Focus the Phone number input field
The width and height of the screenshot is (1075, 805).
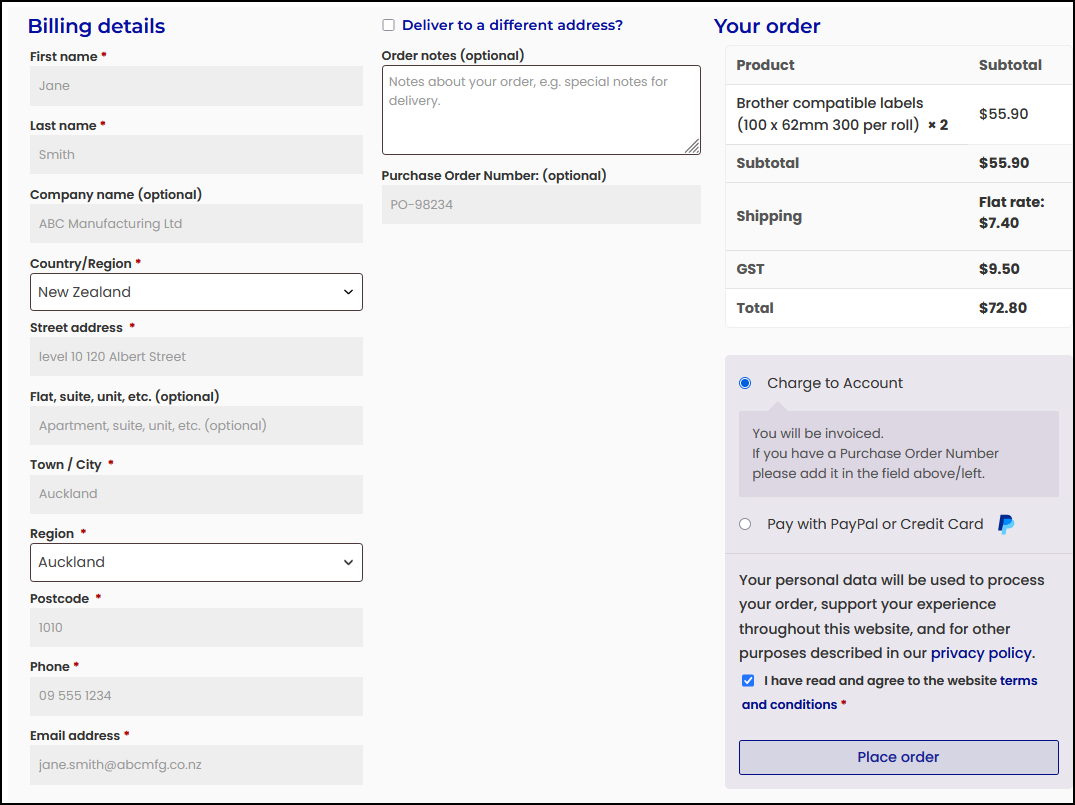pyautogui.click(x=196, y=696)
